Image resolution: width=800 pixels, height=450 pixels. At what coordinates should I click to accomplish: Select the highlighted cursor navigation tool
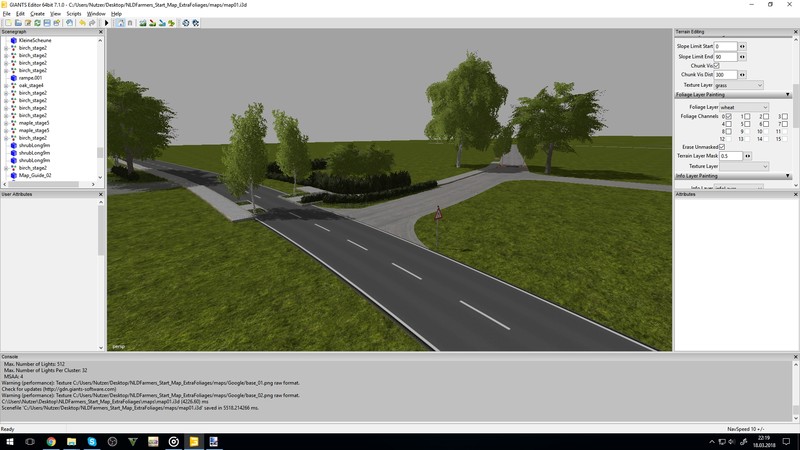[120, 23]
